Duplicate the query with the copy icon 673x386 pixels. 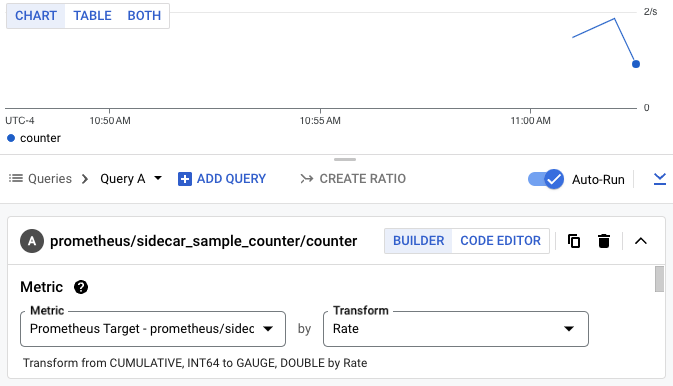574,241
